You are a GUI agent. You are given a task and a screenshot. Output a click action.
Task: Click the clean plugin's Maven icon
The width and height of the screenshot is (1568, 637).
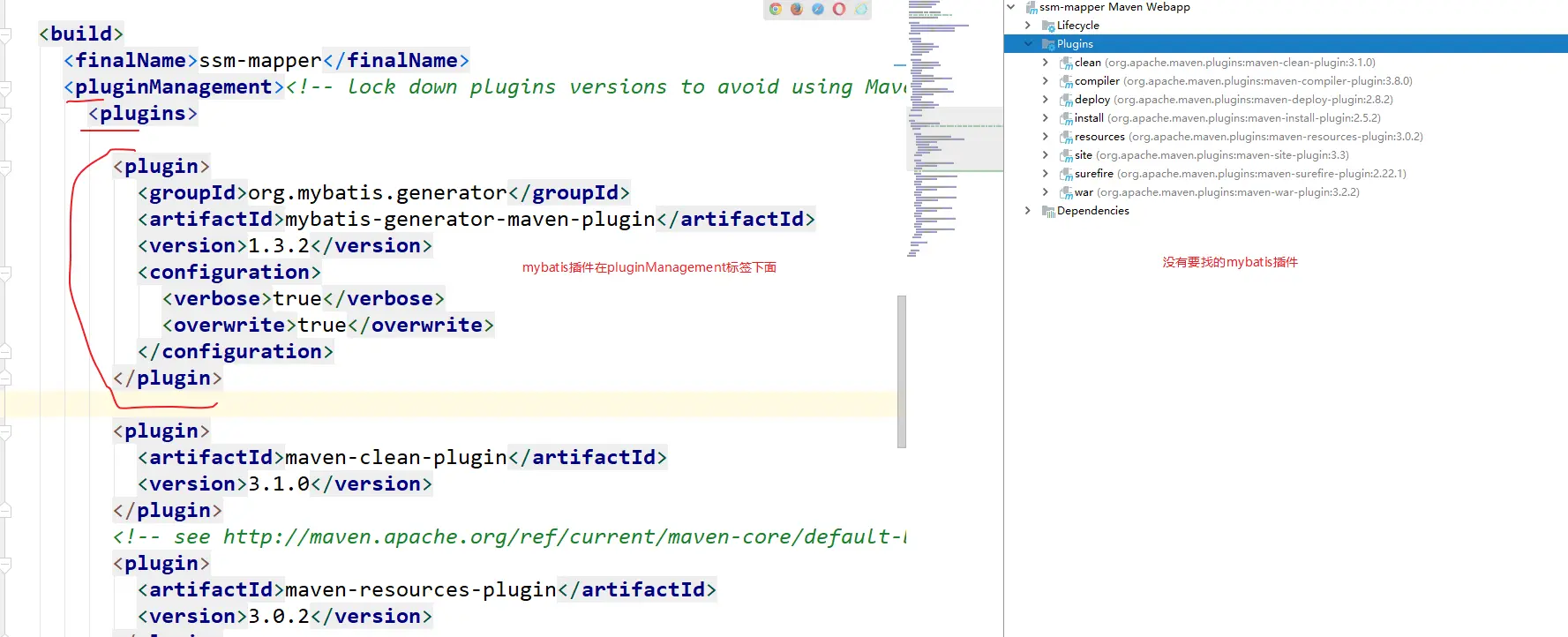(x=1066, y=63)
